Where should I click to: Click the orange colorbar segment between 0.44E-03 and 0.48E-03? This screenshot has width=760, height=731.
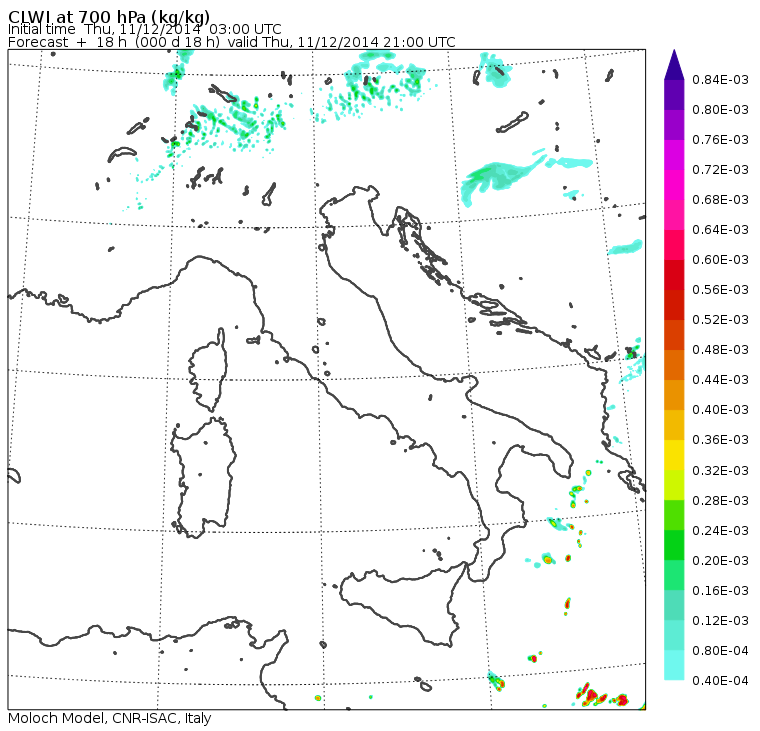(x=674, y=365)
